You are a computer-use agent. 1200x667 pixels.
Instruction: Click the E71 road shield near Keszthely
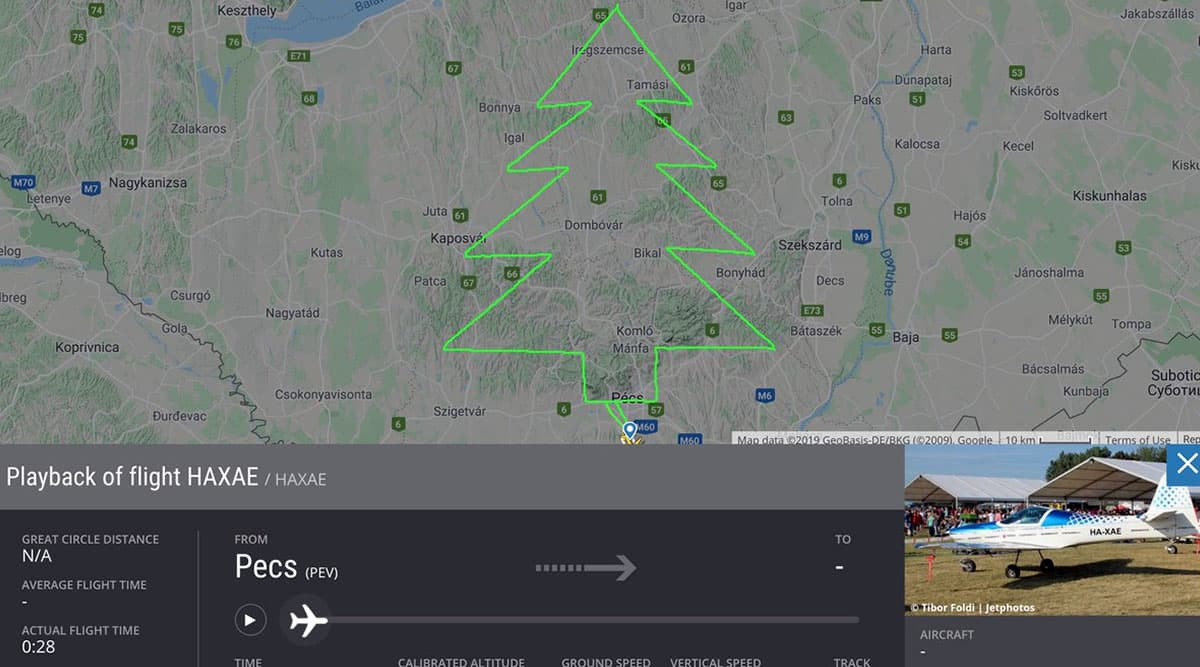298,56
